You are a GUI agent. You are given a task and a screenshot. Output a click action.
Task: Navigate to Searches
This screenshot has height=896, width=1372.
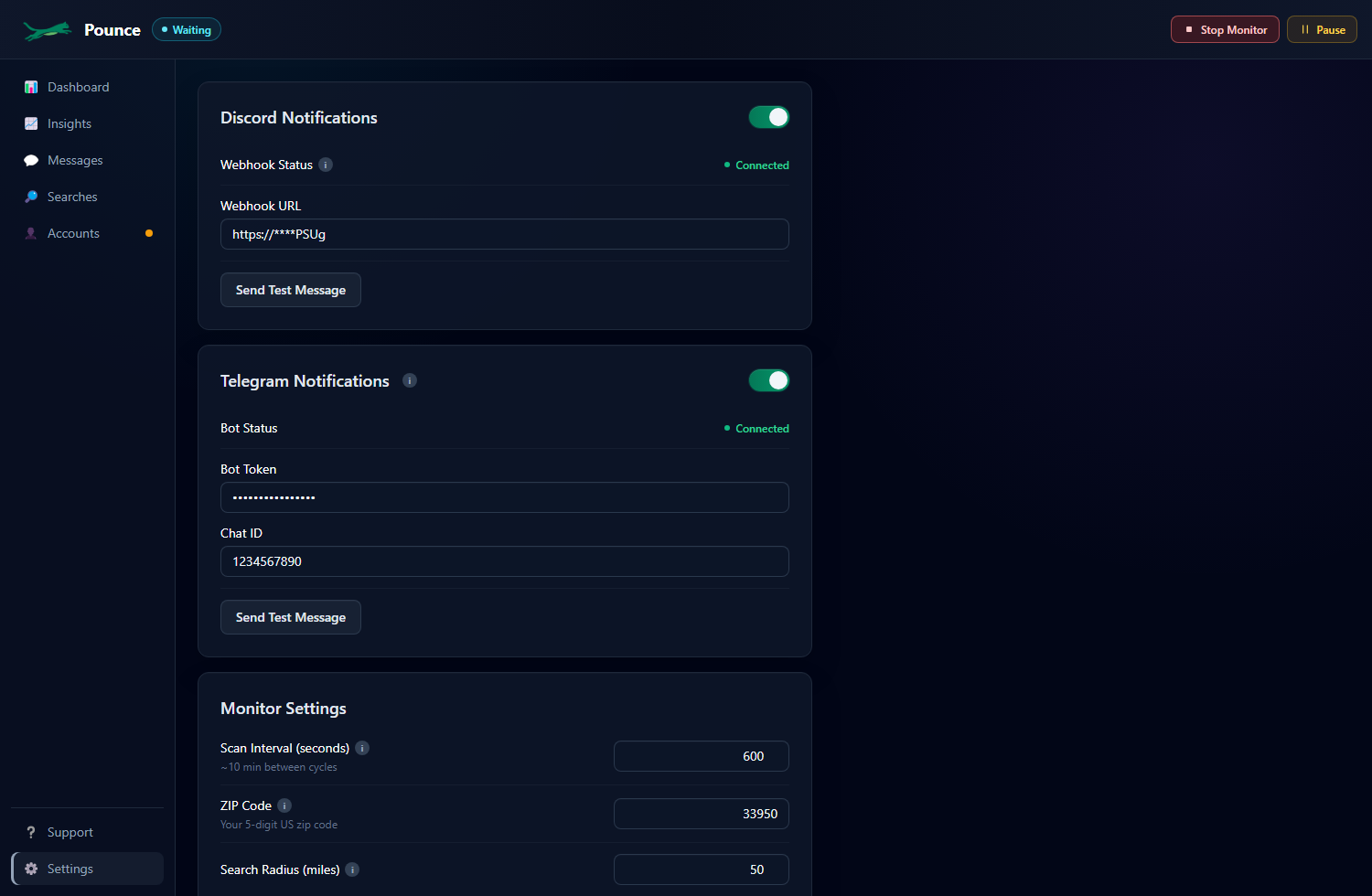pyautogui.click(x=87, y=197)
